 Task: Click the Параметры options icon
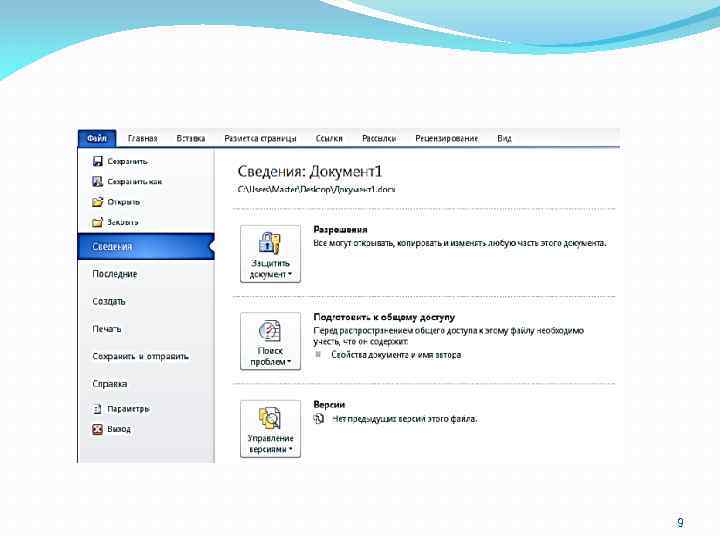click(x=97, y=409)
